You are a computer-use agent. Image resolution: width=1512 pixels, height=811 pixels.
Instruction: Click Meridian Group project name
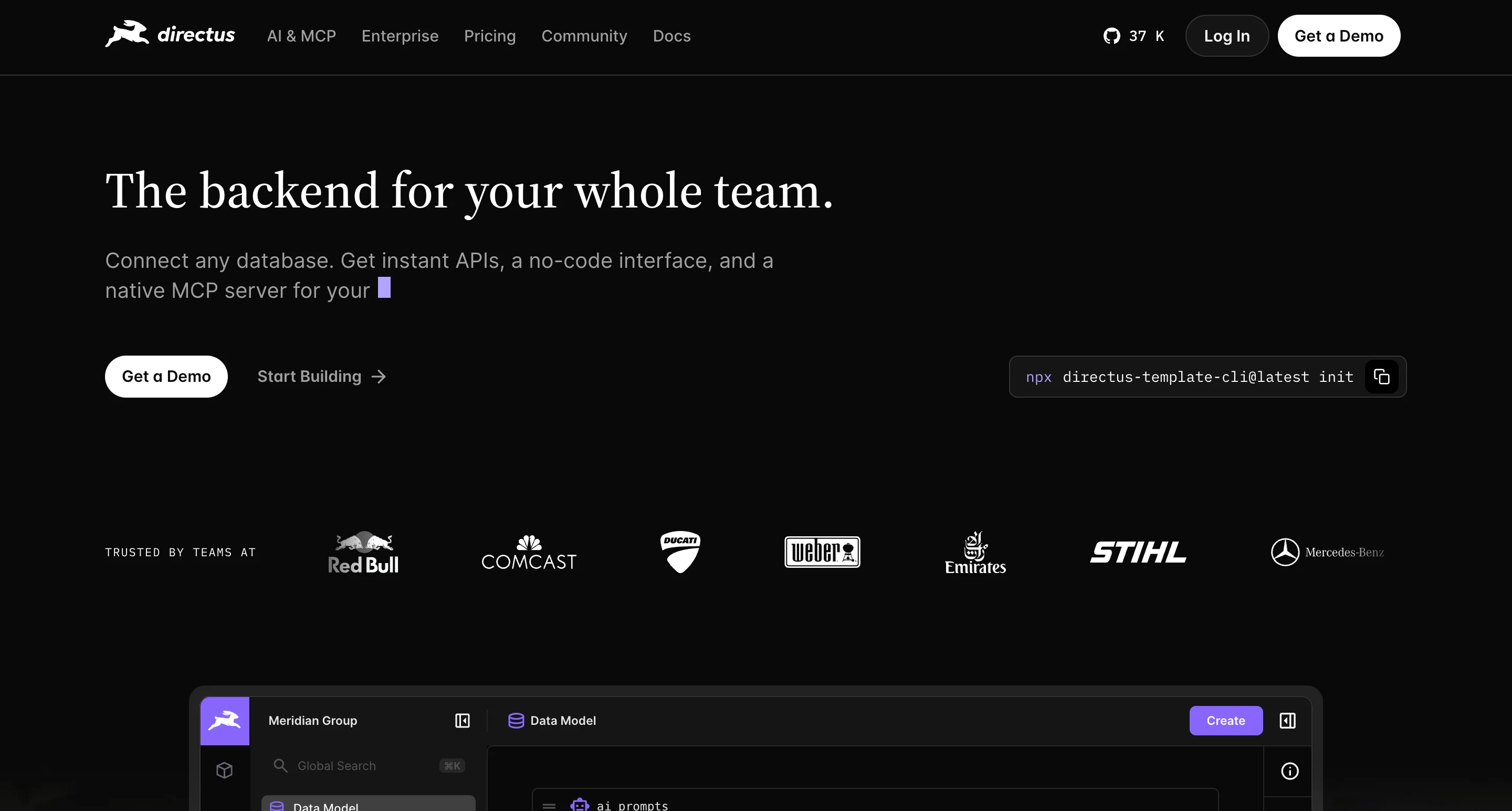pyautogui.click(x=313, y=721)
